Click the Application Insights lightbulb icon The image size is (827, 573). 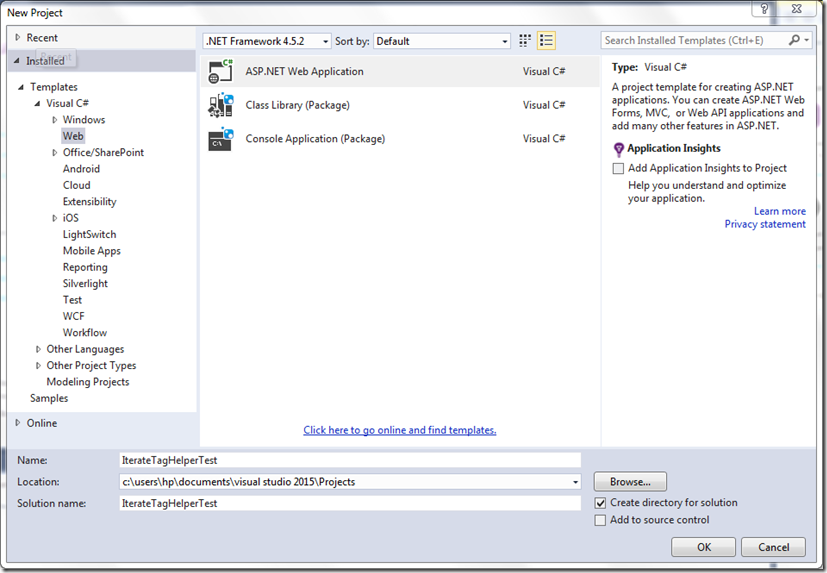pyautogui.click(x=619, y=149)
